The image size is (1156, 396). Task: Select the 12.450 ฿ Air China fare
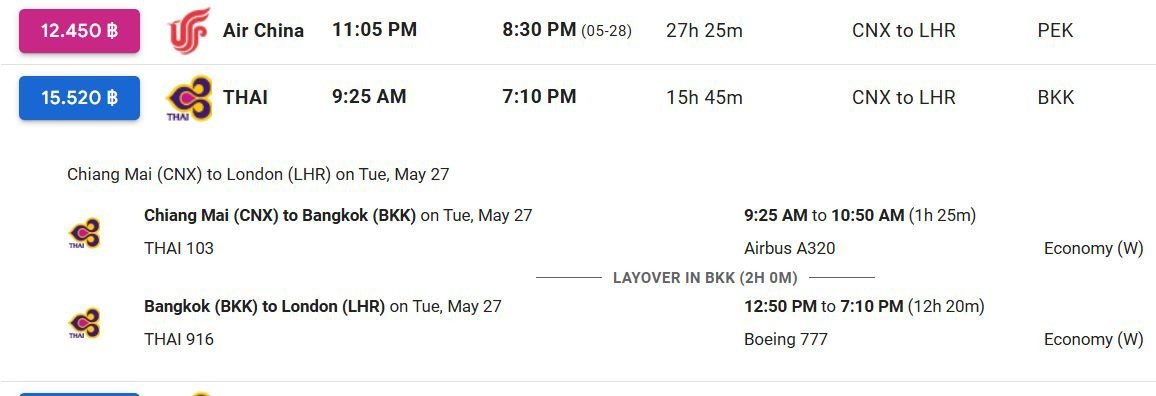click(80, 31)
